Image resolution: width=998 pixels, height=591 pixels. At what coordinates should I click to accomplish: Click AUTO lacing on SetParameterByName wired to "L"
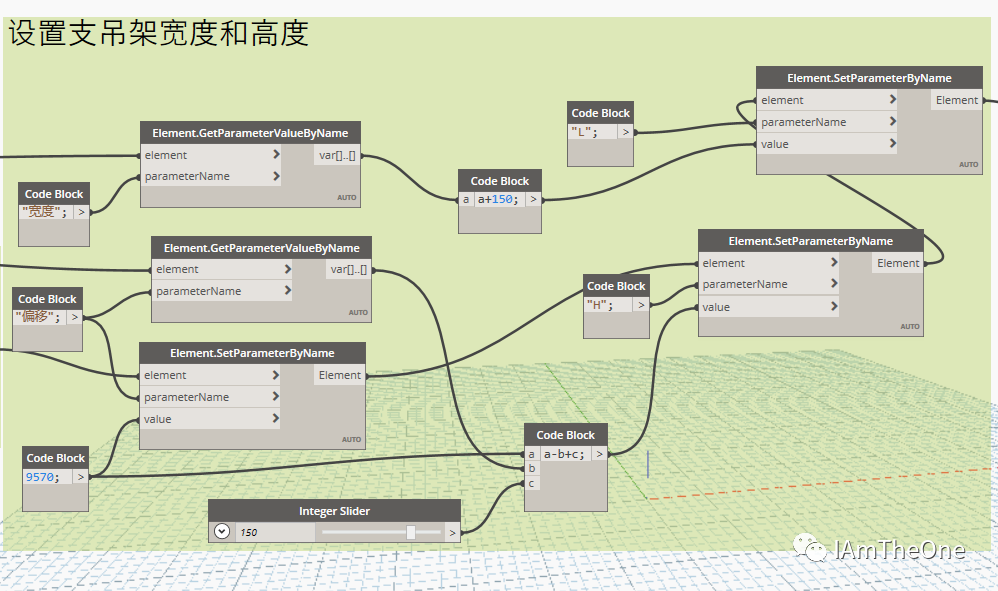tap(969, 164)
